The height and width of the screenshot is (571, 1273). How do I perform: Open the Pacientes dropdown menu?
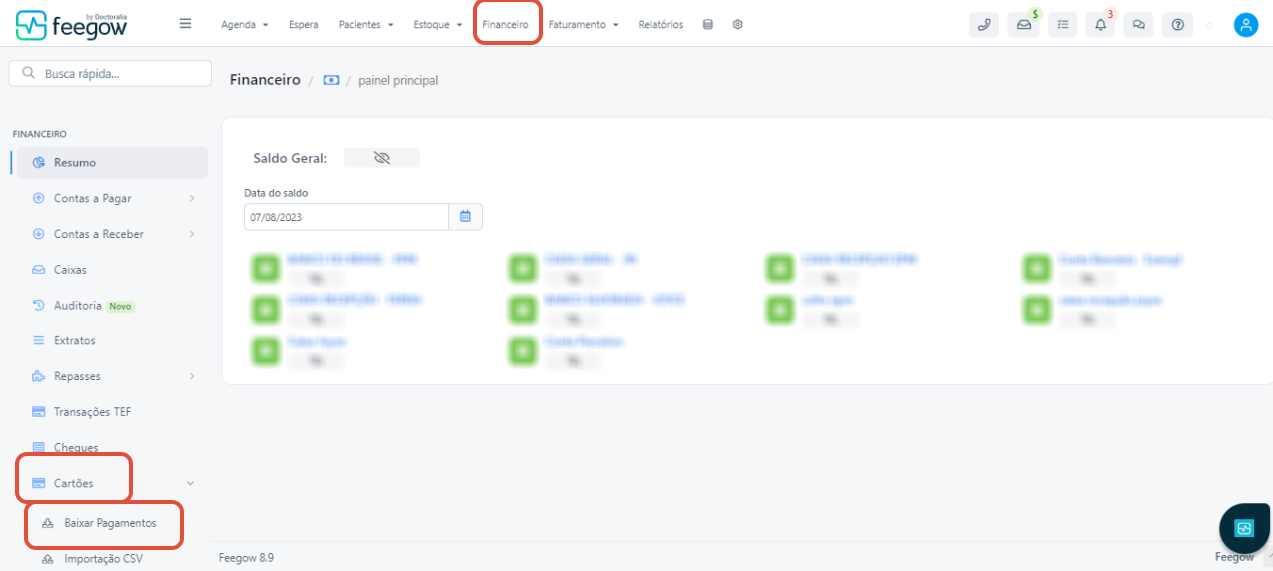[x=366, y=25]
